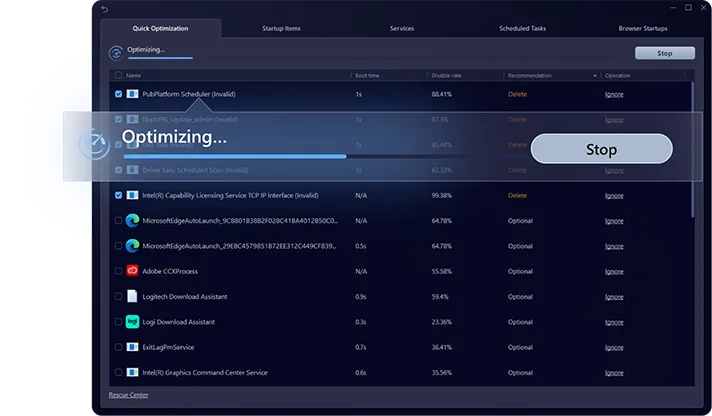Image resolution: width=712 pixels, height=416 pixels.
Task: Click the large Stop button in overlay
Action: click(601, 149)
